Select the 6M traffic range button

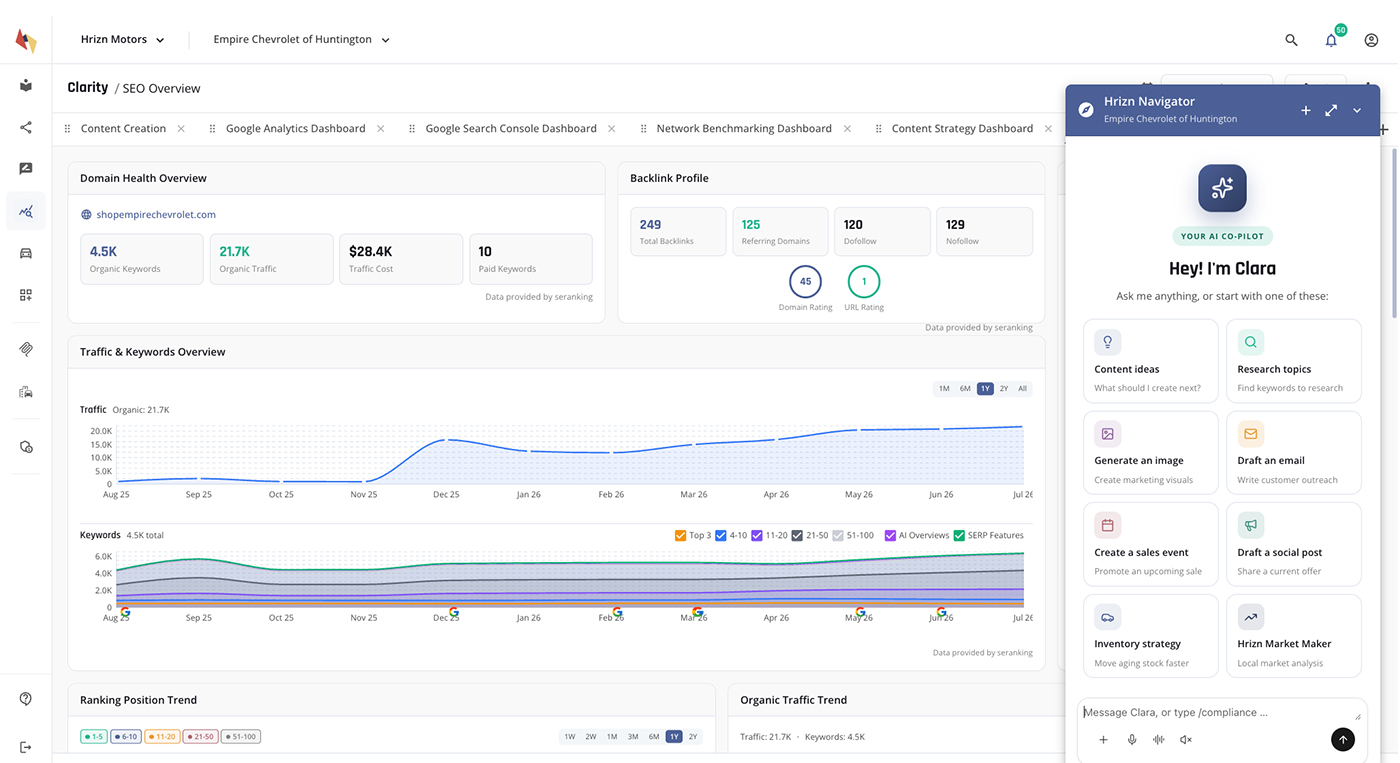pyautogui.click(x=965, y=388)
